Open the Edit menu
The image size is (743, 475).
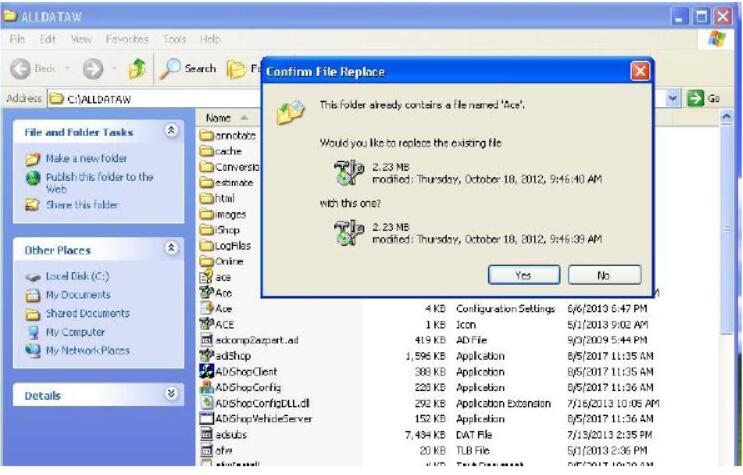[x=47, y=39]
